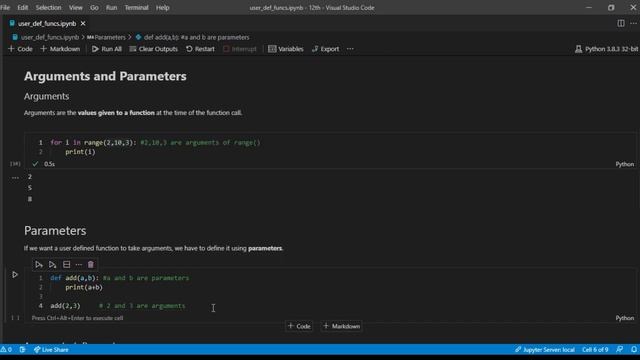Click the Arguments and Parameters heading

tap(105, 76)
